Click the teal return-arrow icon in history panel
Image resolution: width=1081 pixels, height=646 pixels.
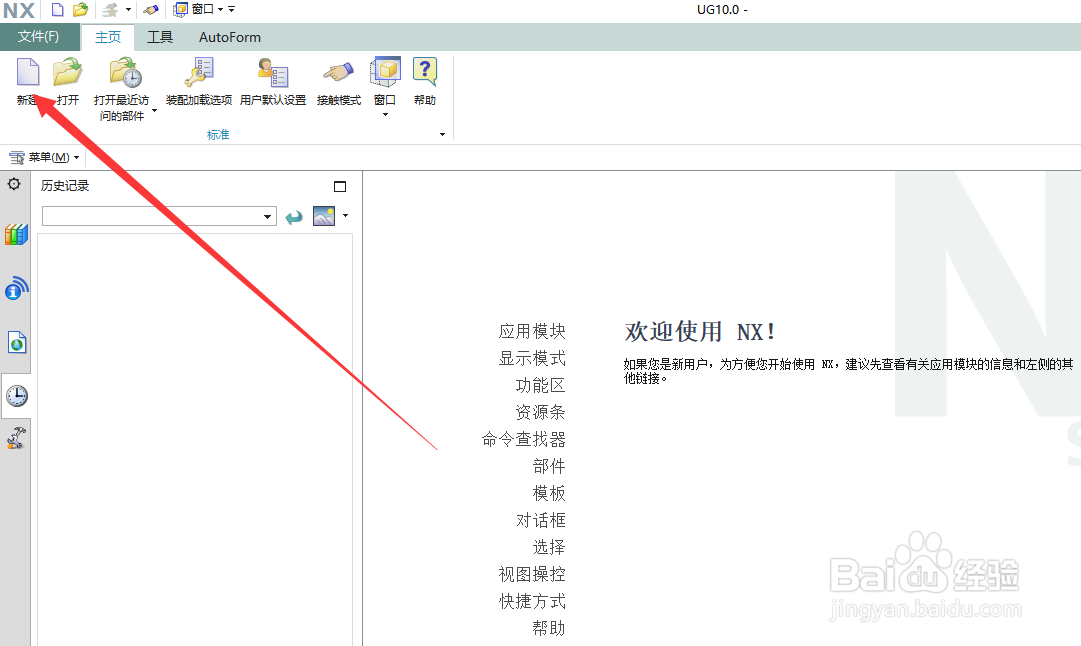pos(294,217)
